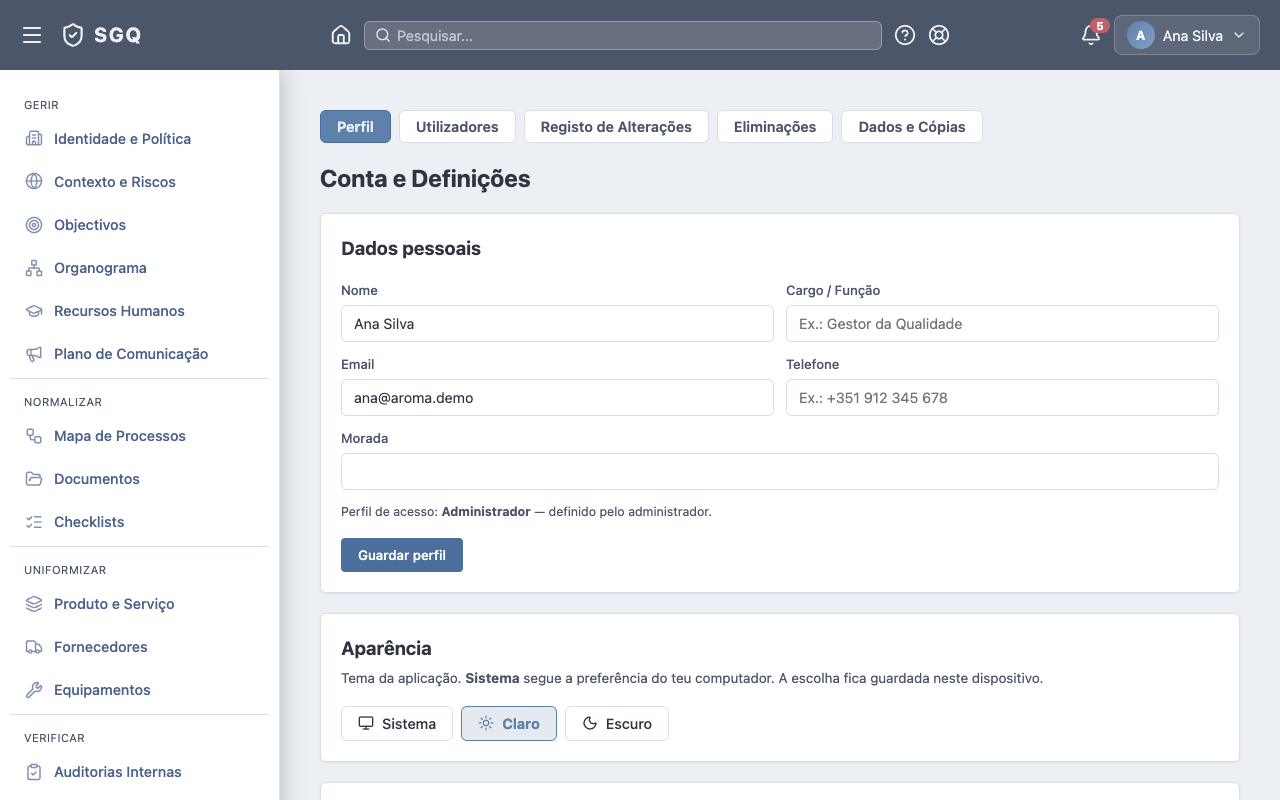Click Contexto e Riscos globe icon
The width and height of the screenshot is (1280, 800).
[x=34, y=182]
